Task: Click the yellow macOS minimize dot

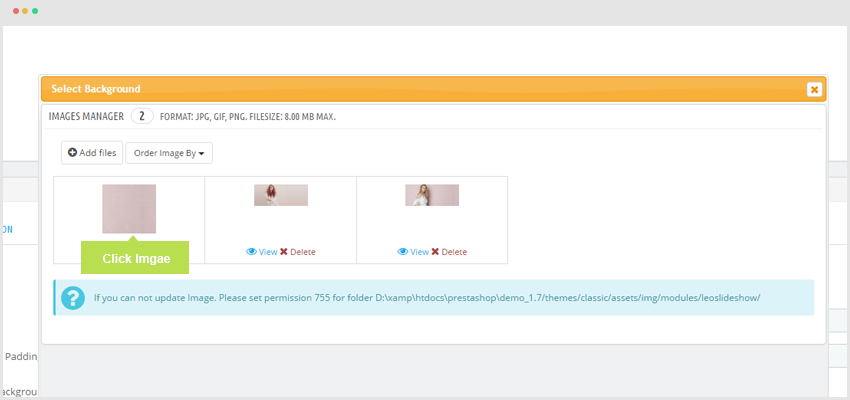Action: click(x=25, y=11)
